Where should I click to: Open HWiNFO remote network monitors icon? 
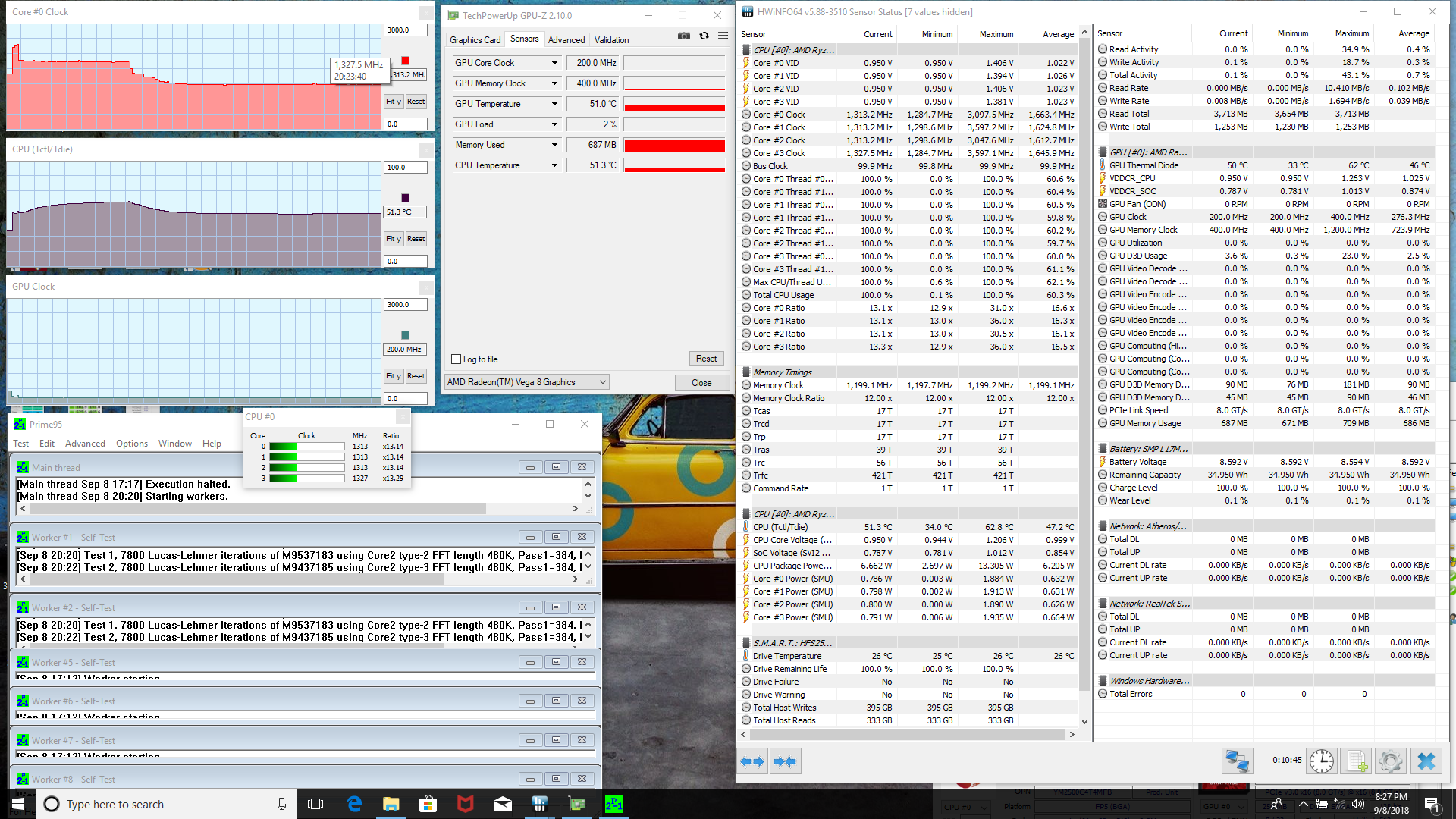click(x=1237, y=761)
